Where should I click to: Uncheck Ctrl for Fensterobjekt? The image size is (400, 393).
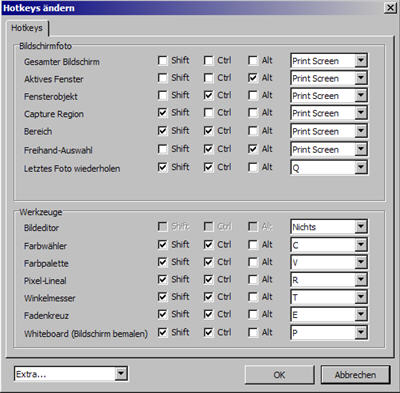coord(208,95)
